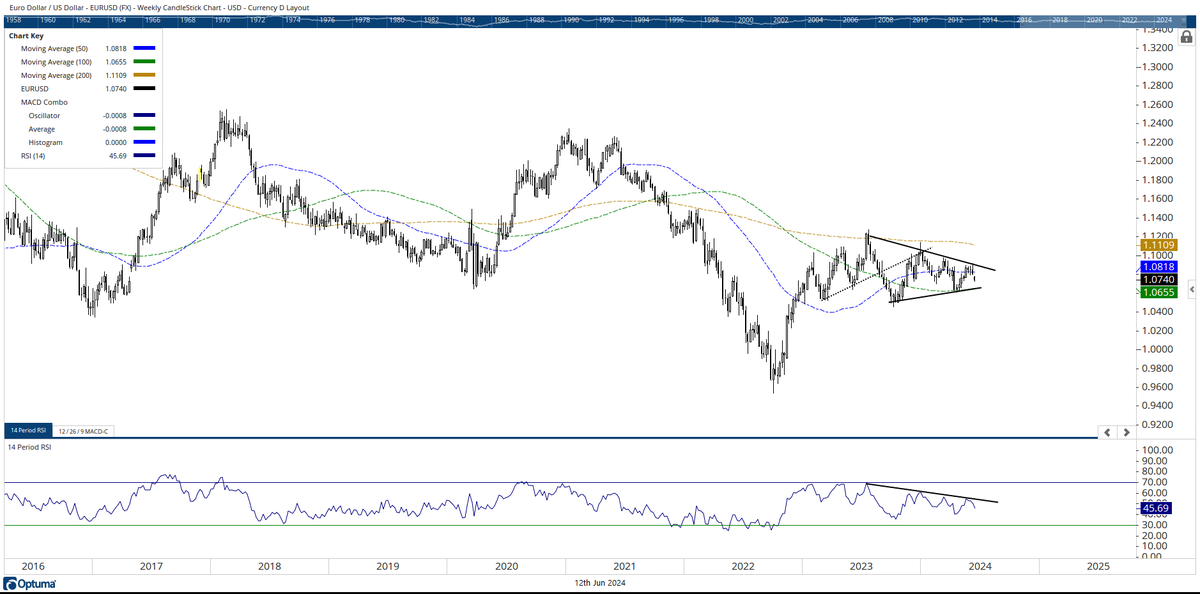Click the 2025 label on the date axis
1200x594 pixels.
(x=1098, y=565)
